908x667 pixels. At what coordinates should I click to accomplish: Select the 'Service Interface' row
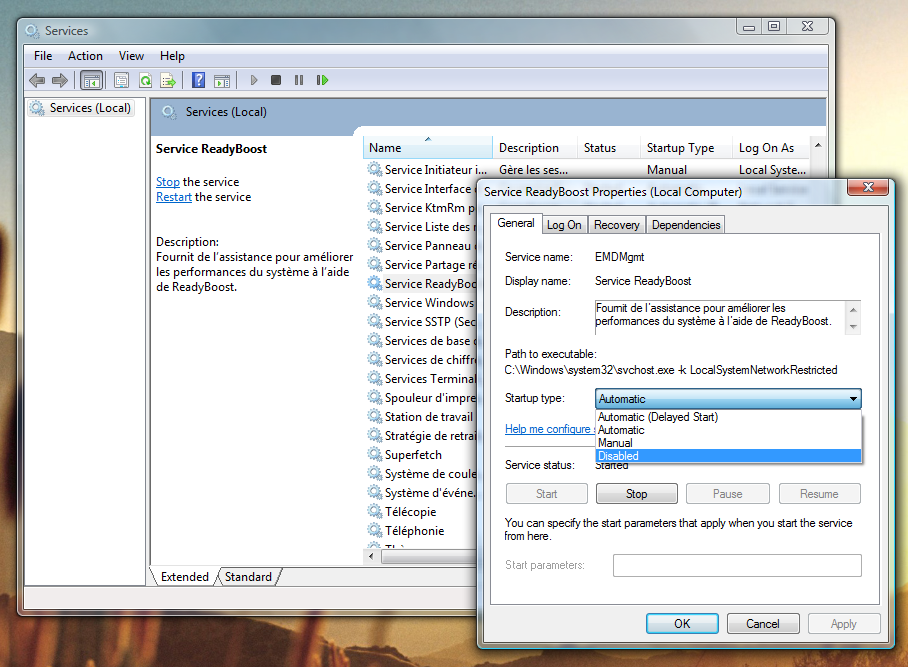pos(422,189)
